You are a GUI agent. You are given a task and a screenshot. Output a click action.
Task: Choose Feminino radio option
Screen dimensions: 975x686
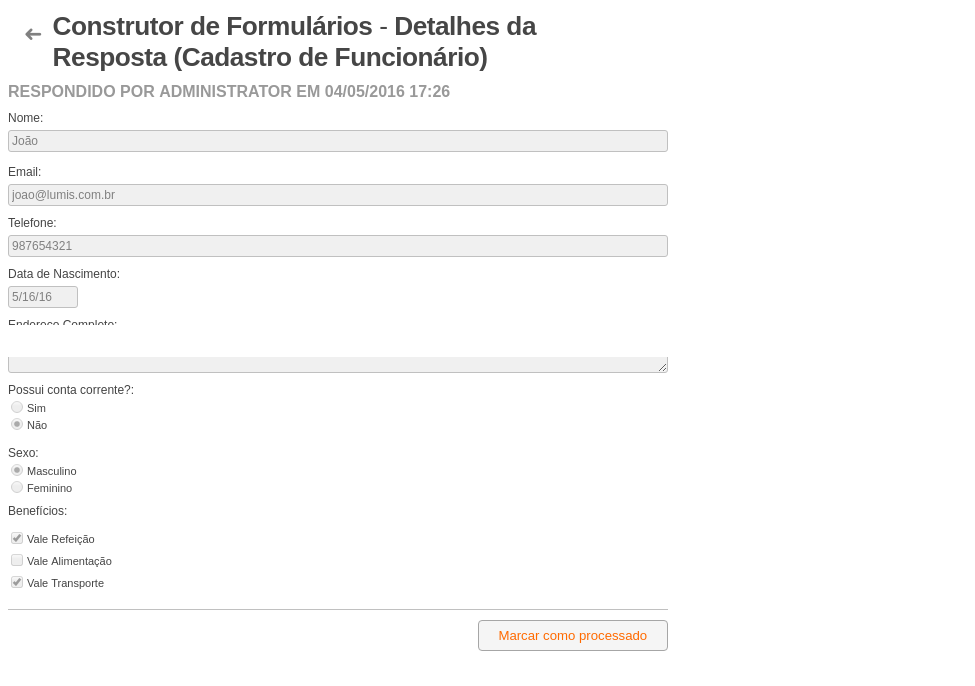coord(17,488)
